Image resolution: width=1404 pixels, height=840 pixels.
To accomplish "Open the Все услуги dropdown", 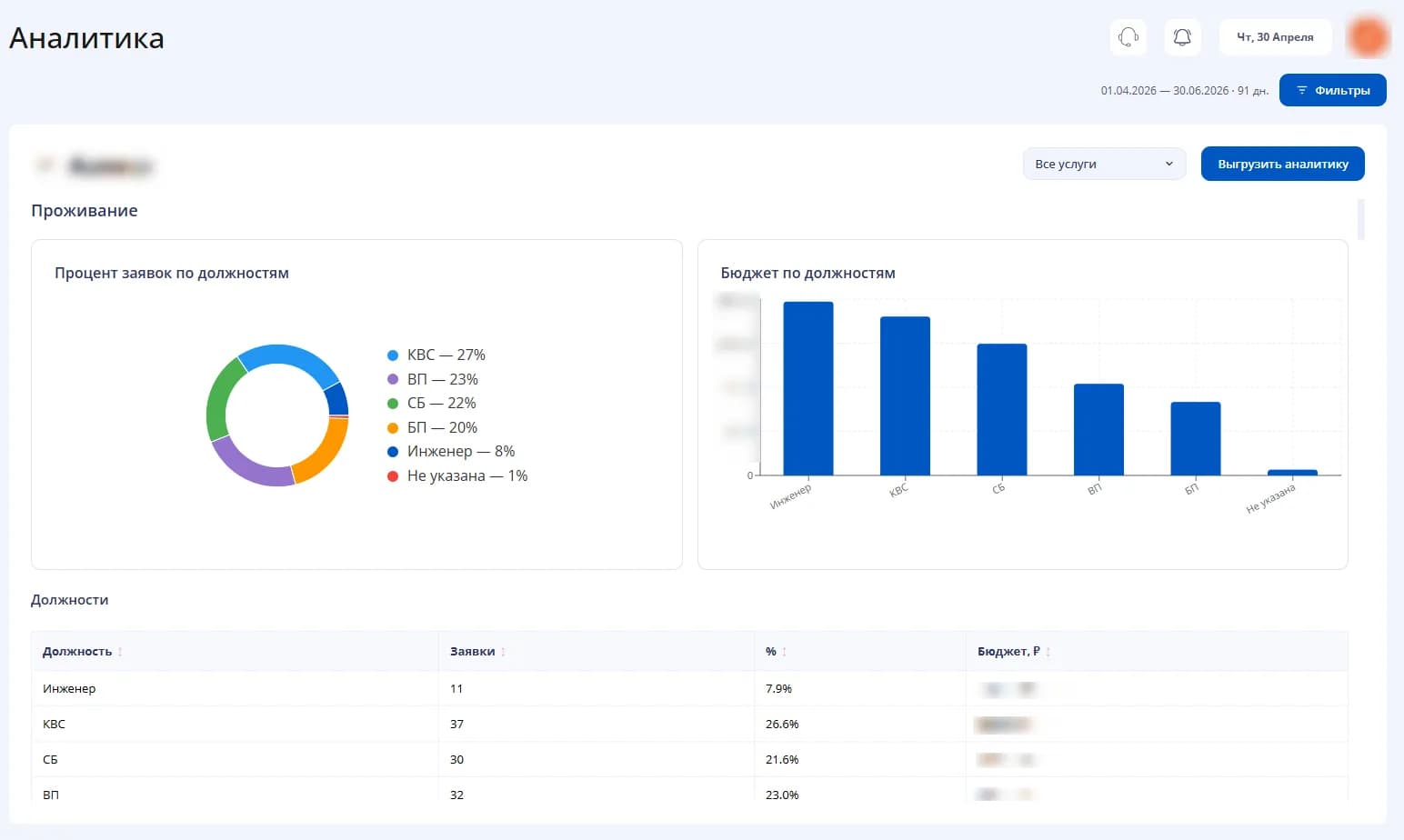I will coord(1104,164).
